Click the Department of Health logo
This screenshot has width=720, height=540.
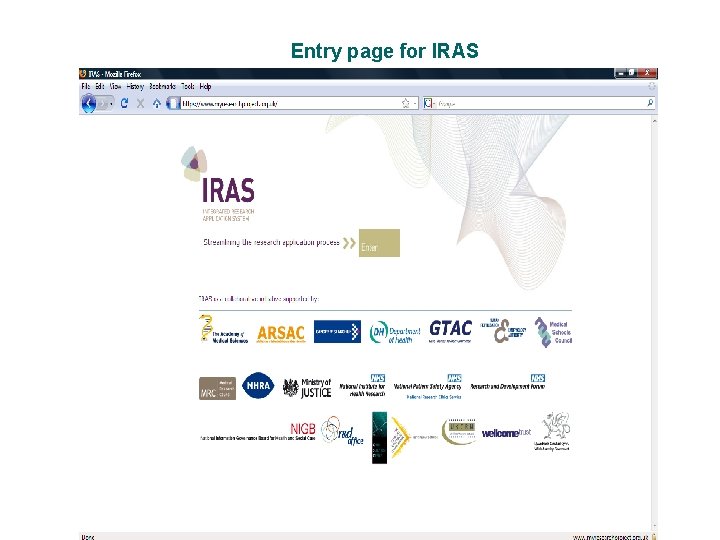tap(395, 332)
